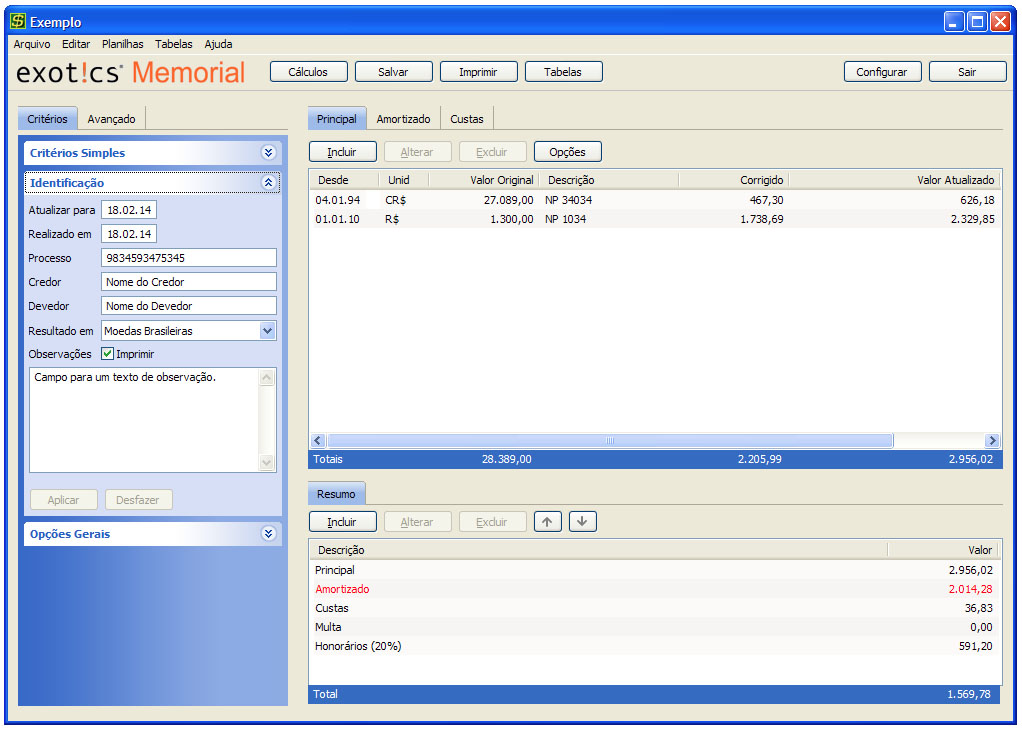The width and height of the screenshot is (1022, 730).
Task: Move the Resumo item up with the arrow button
Action: (x=548, y=521)
